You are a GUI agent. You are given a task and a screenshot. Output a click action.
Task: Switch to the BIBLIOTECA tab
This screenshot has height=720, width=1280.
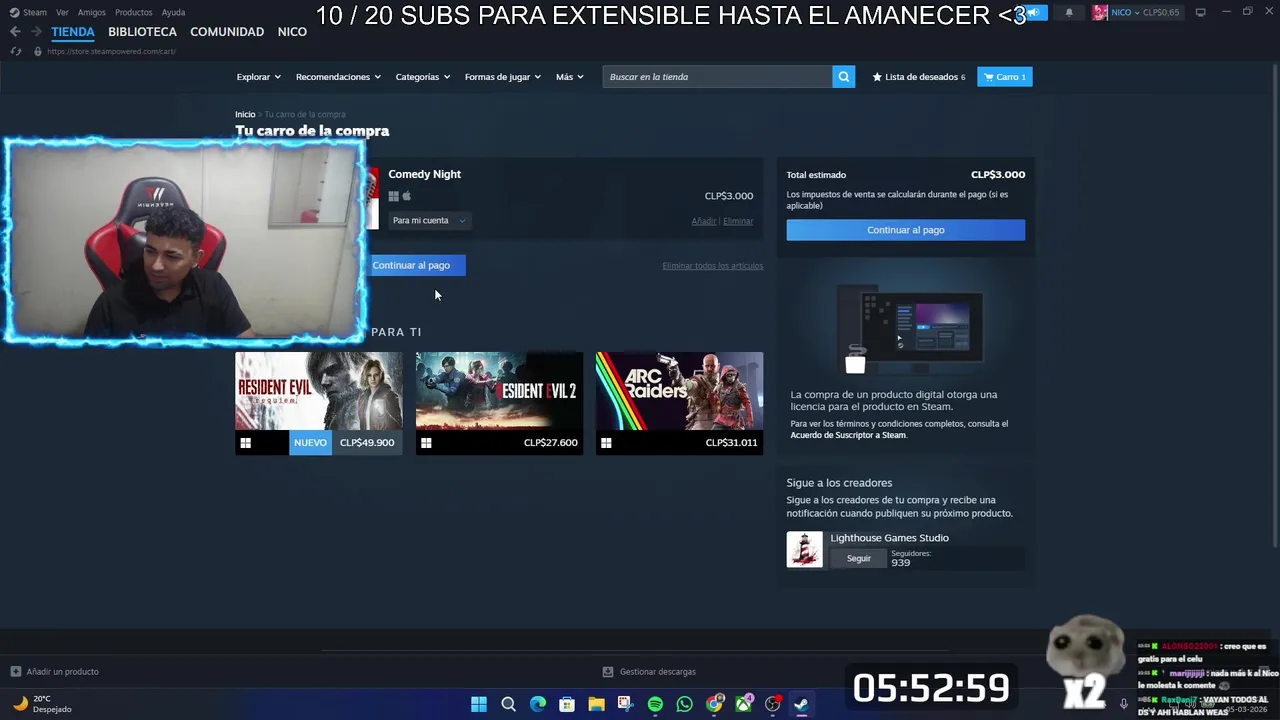click(142, 32)
